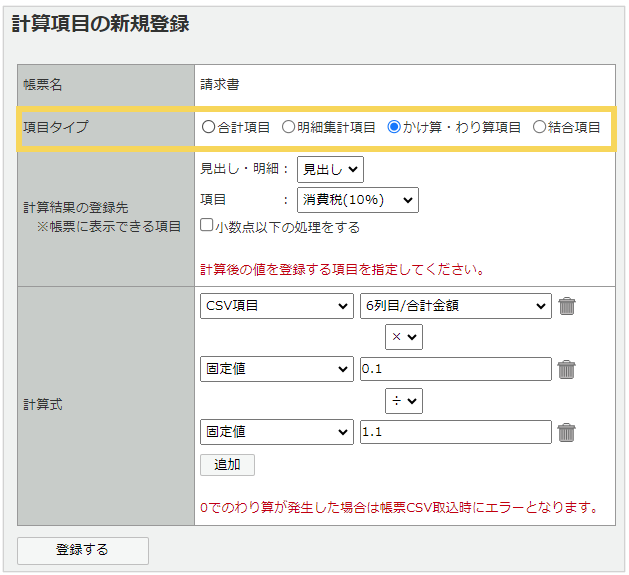Expand the 消費税(10%) item dropdown
Screen dimensions: 629x575
357,200
